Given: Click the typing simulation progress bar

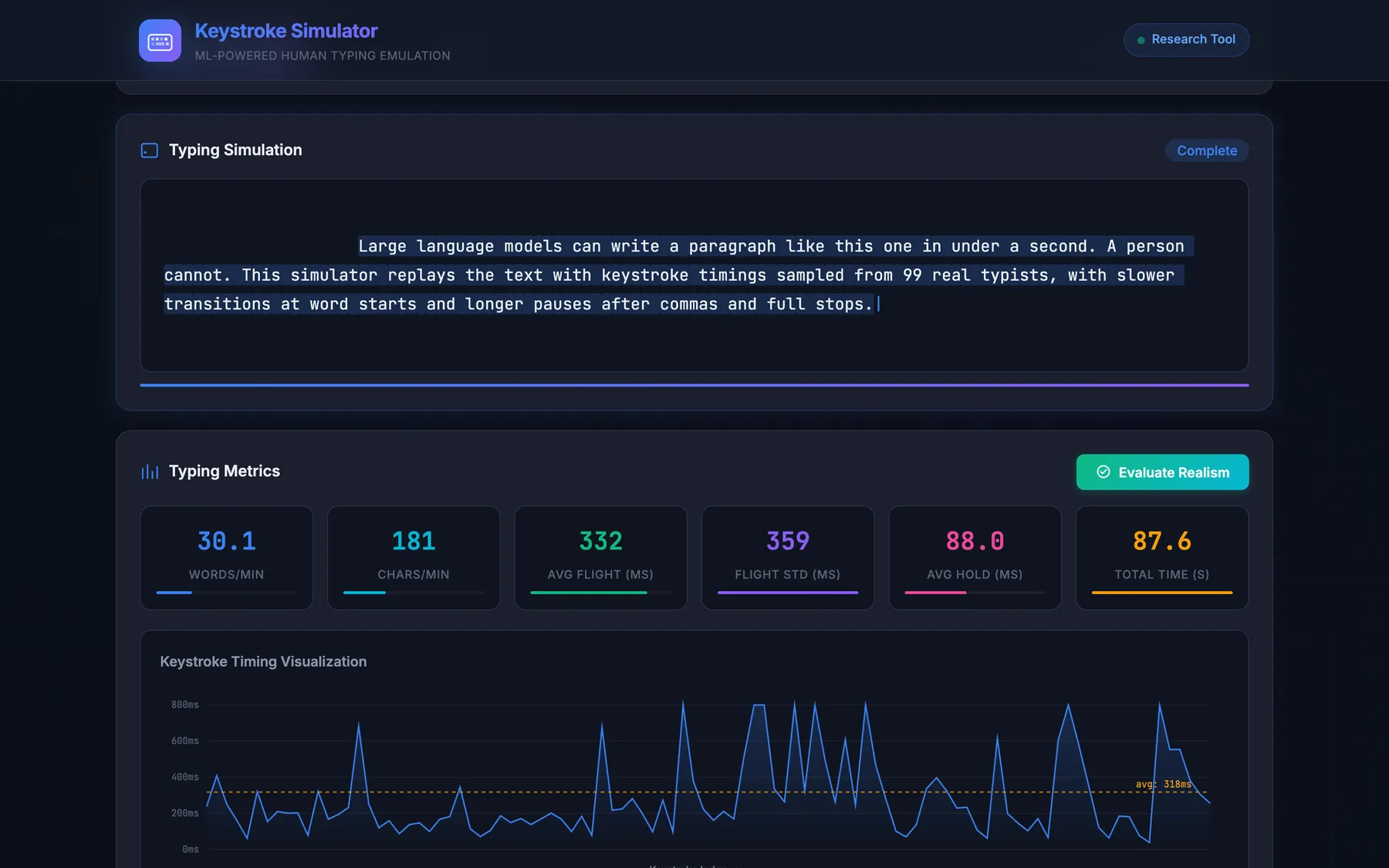Looking at the screenshot, I should (694, 385).
